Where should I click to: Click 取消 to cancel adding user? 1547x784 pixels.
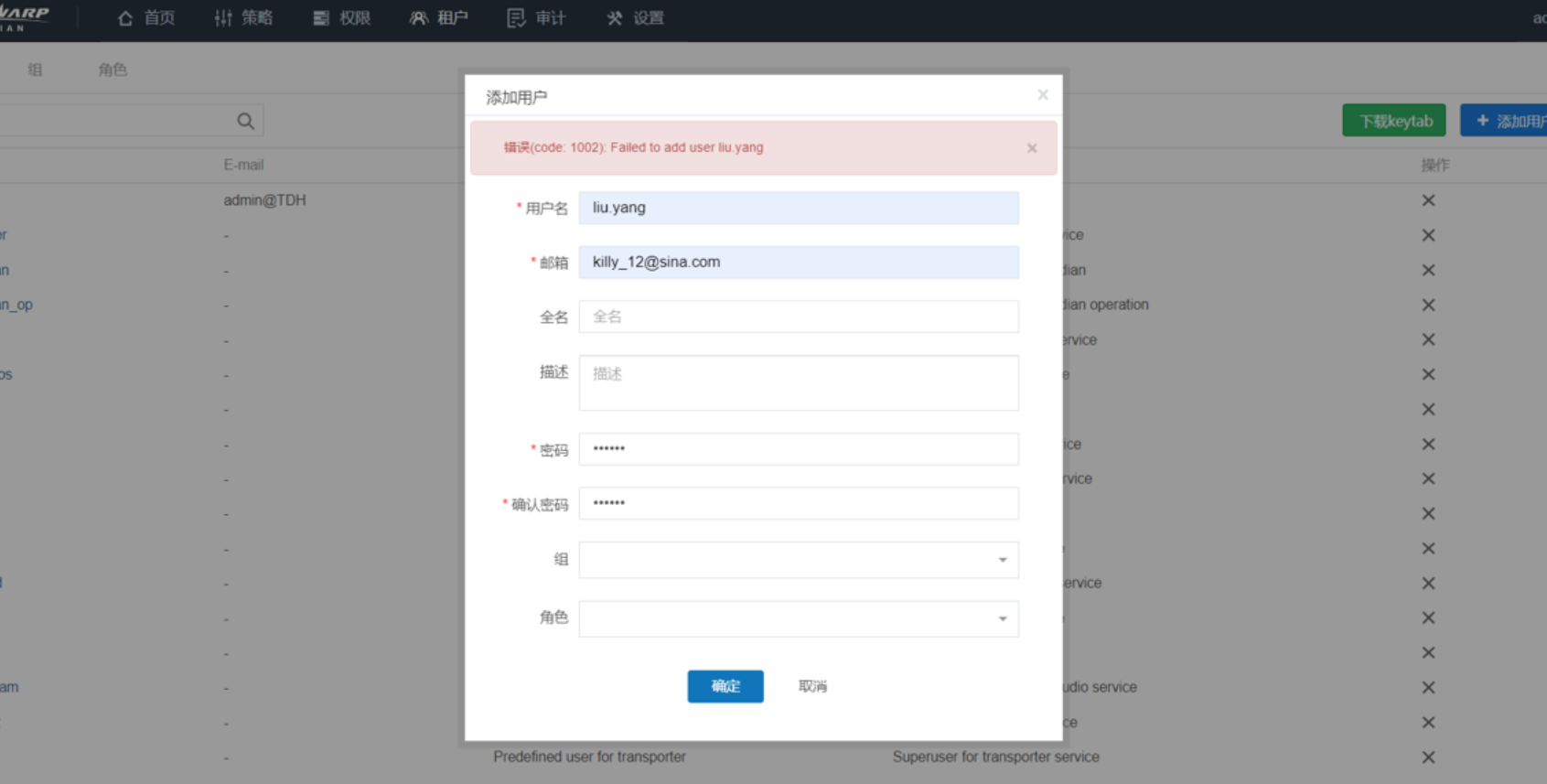tap(812, 686)
